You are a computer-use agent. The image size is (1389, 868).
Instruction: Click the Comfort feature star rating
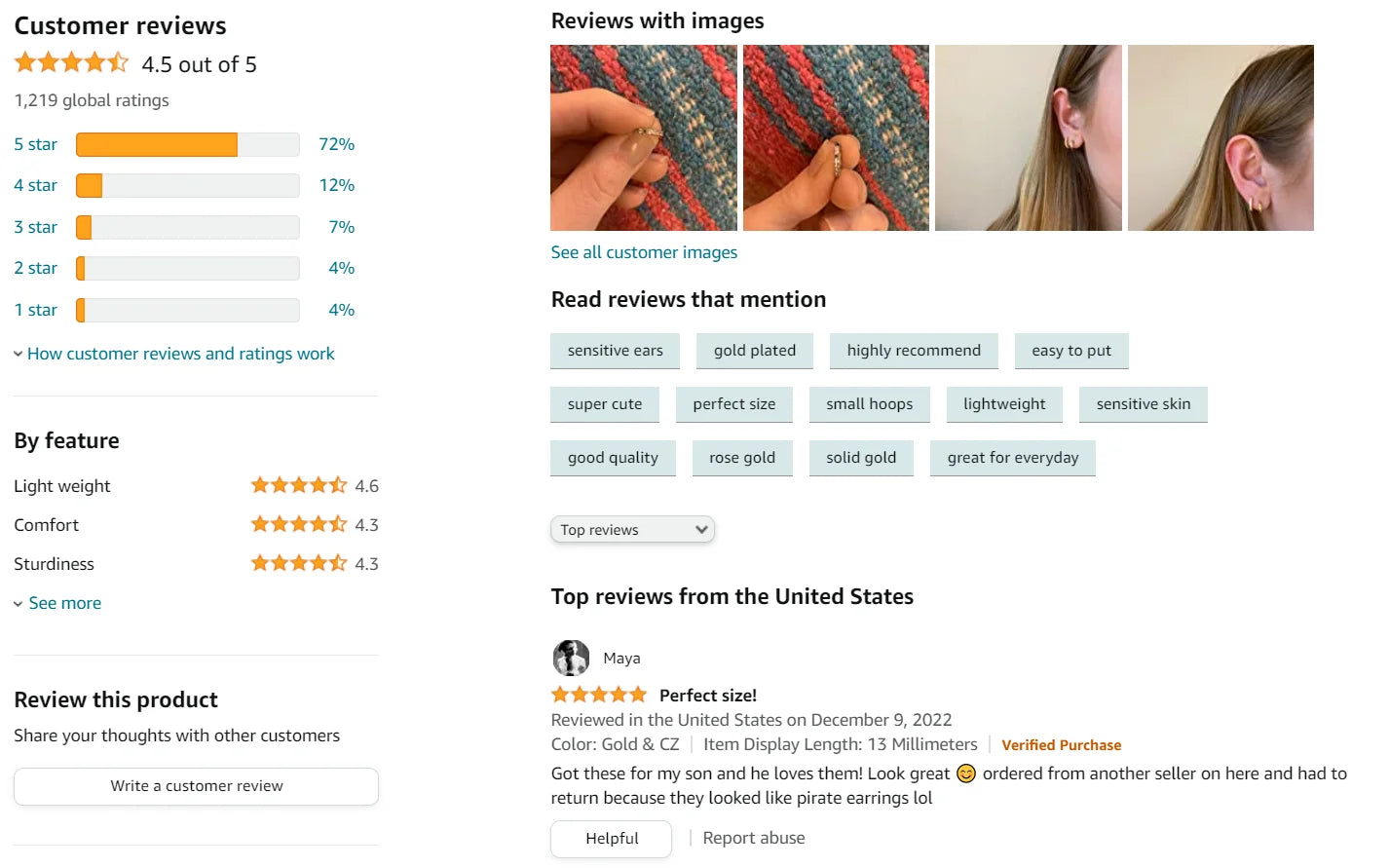[x=298, y=524]
